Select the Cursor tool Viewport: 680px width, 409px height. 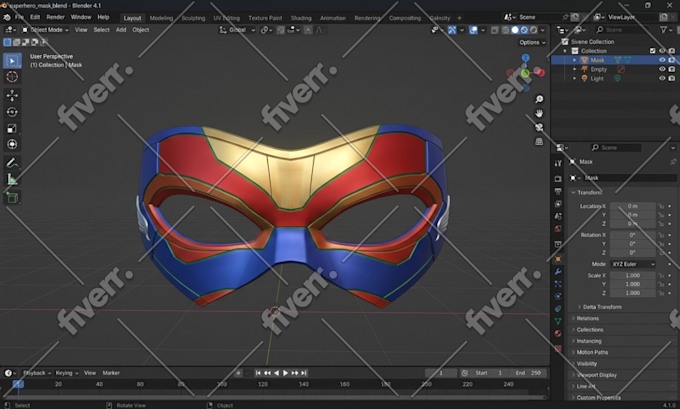click(12, 77)
